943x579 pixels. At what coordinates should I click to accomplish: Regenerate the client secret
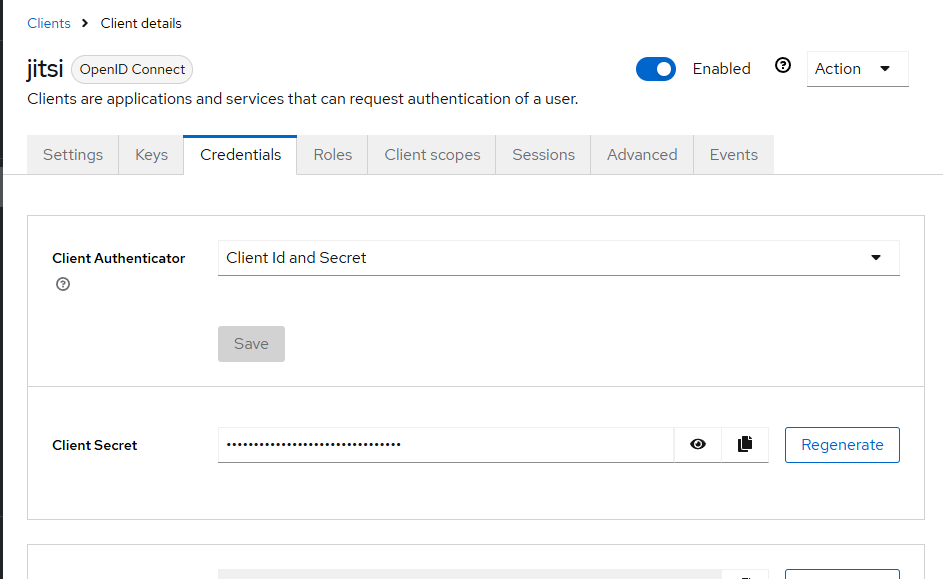[842, 445]
